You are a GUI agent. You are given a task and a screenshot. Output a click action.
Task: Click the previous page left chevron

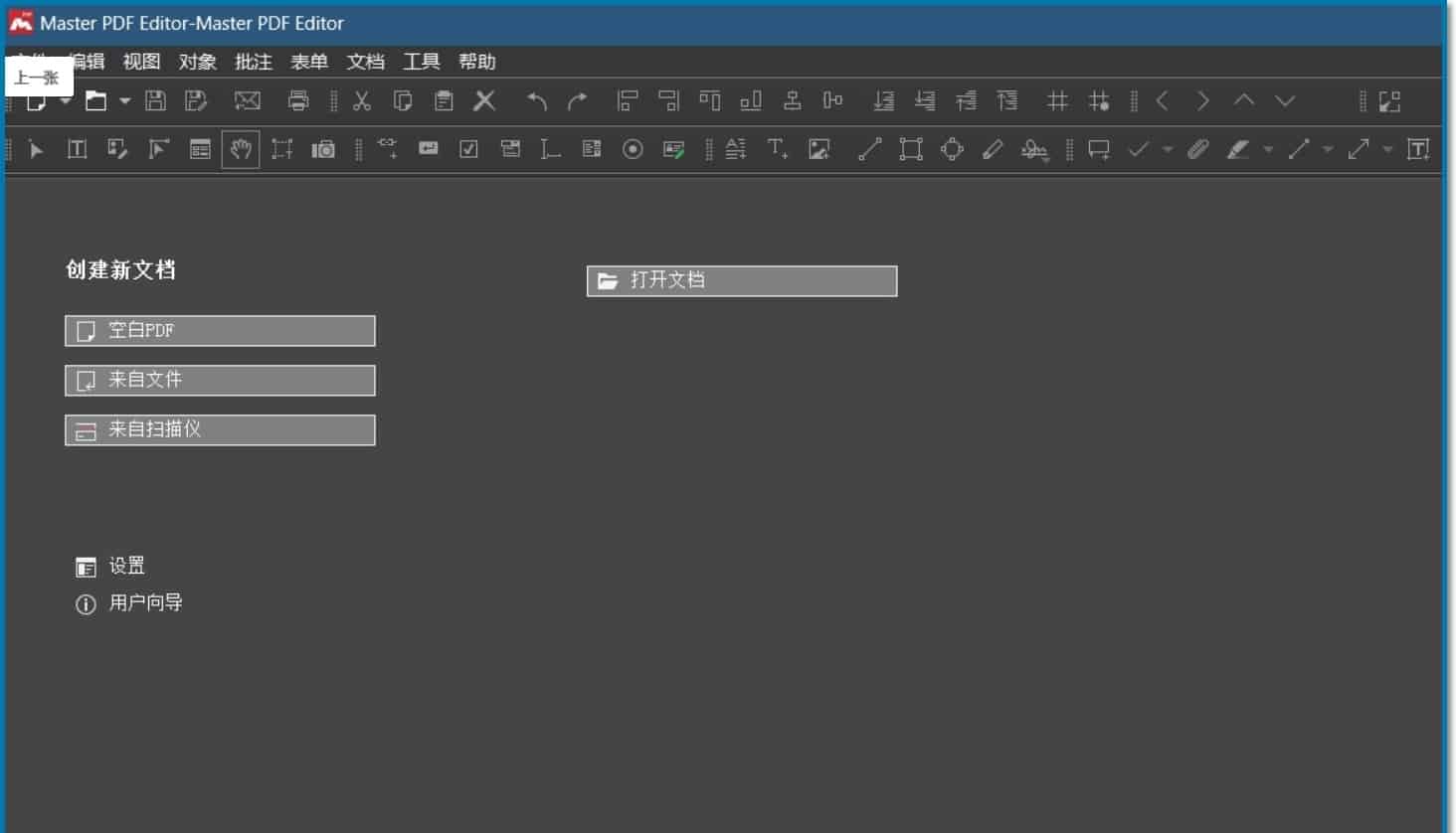click(1162, 100)
